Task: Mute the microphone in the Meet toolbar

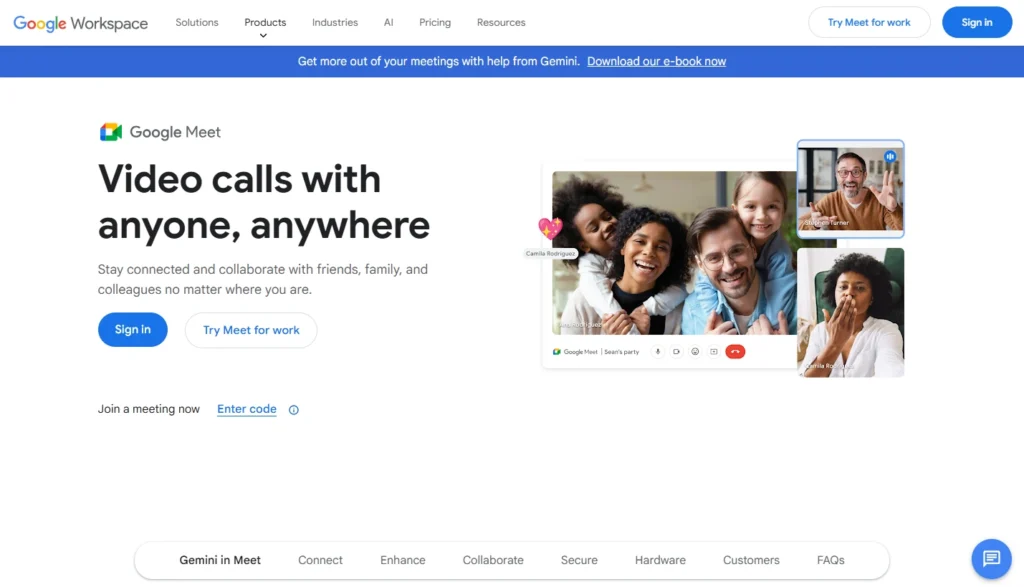Action: [x=657, y=351]
